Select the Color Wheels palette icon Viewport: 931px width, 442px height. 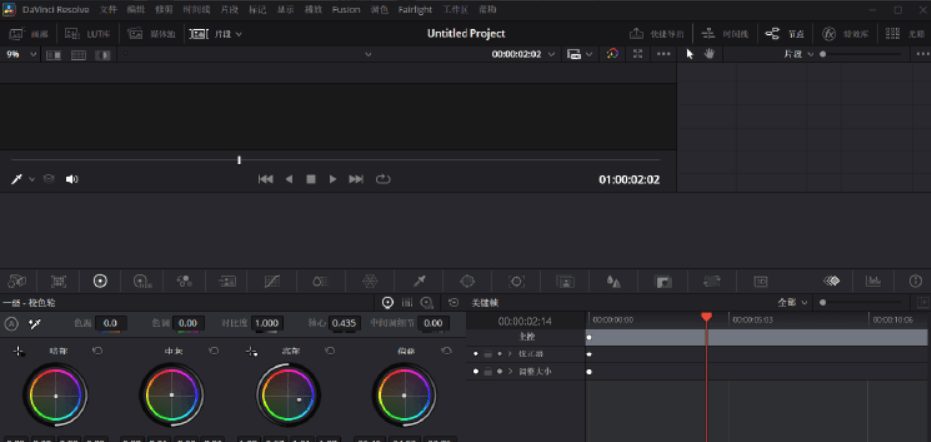tap(100, 281)
